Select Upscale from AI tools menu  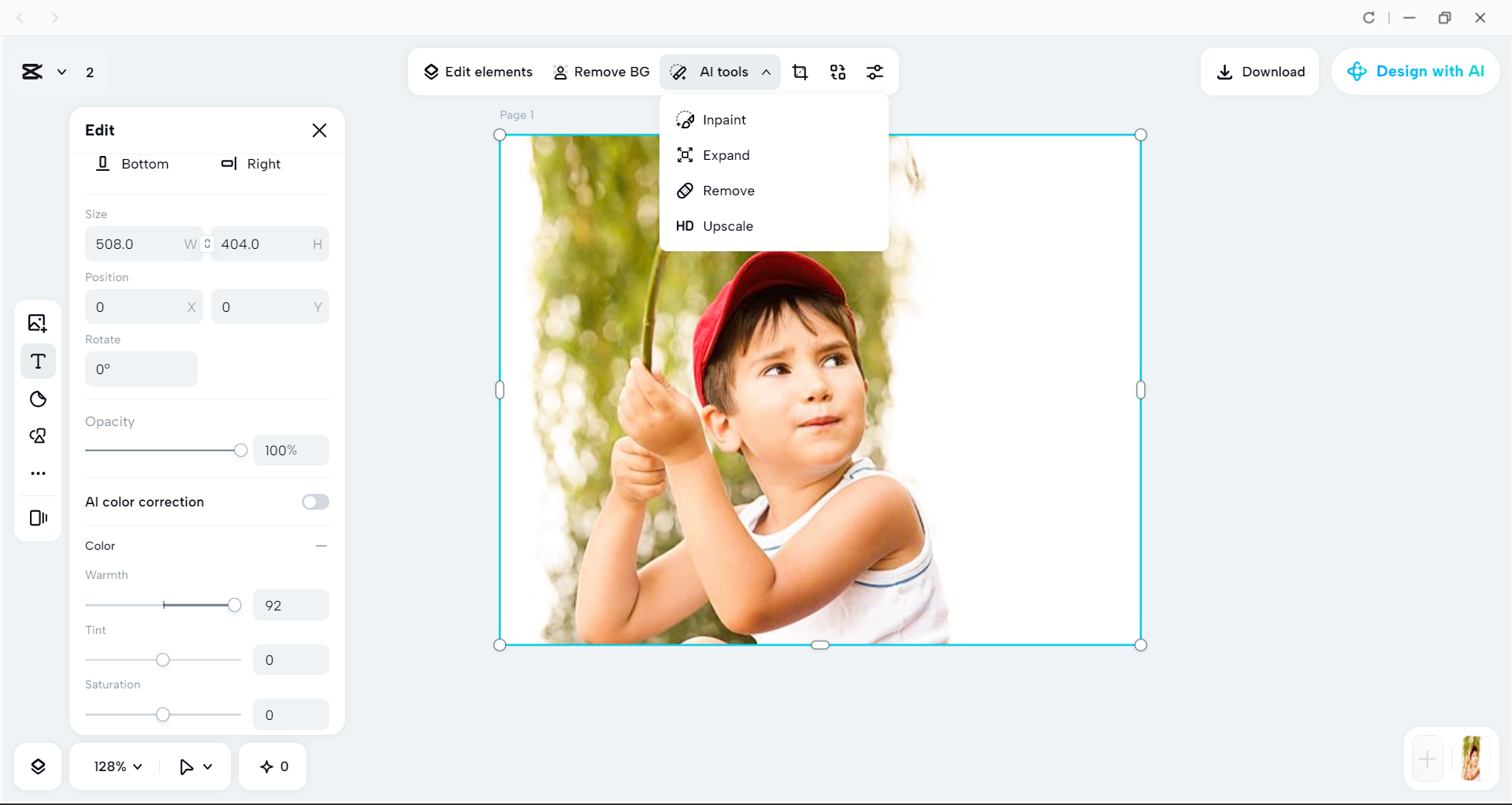coord(726,226)
